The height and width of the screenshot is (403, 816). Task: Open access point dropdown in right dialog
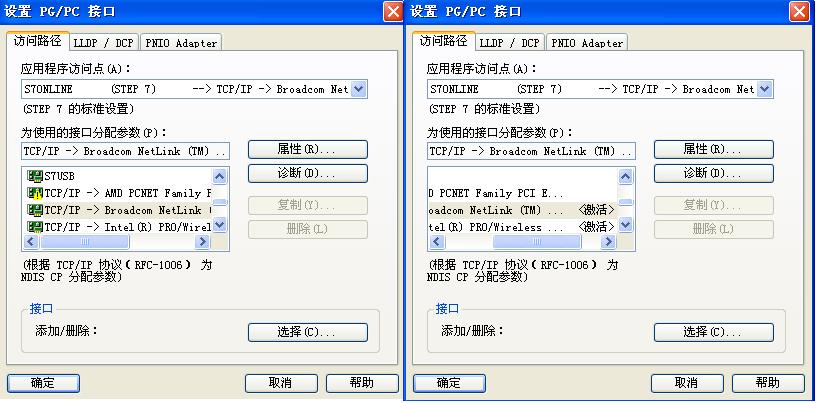[x=765, y=89]
